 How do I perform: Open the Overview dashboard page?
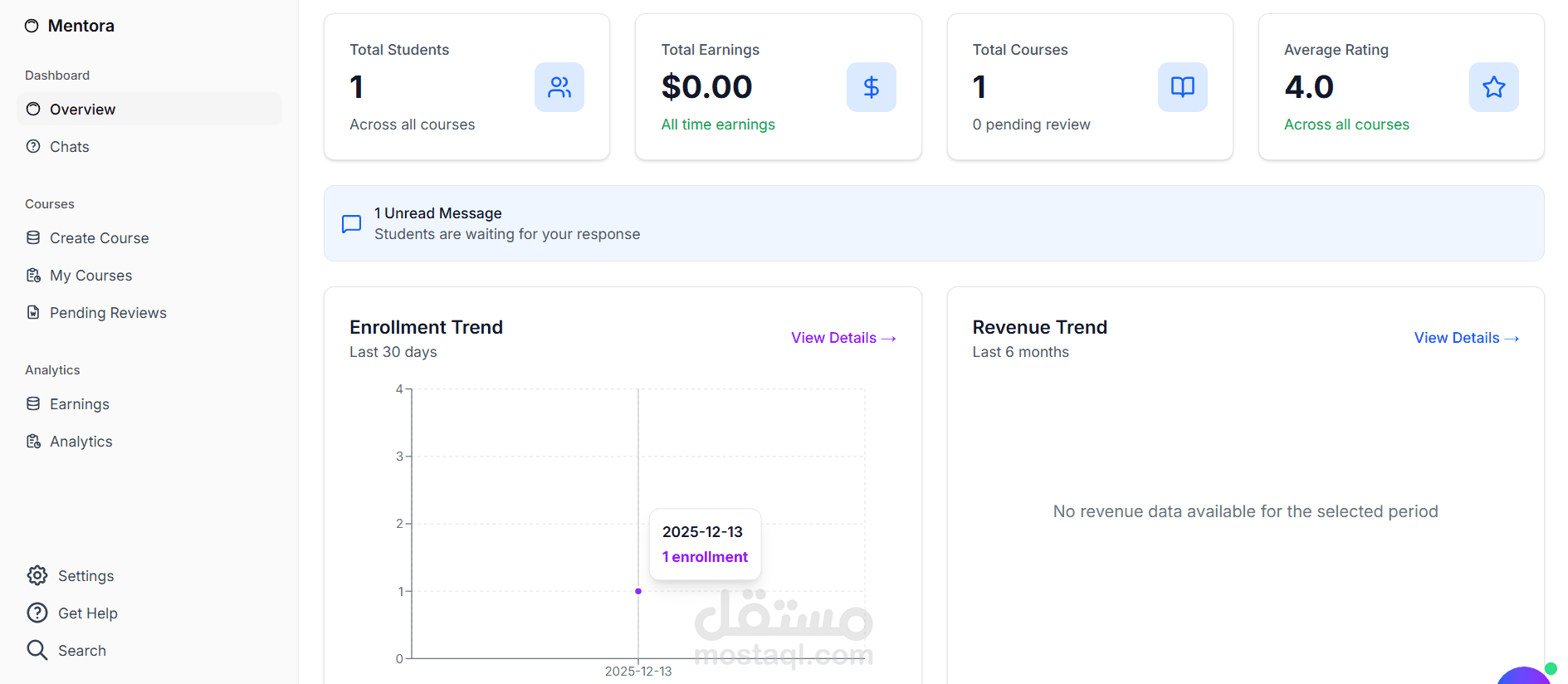pyautogui.click(x=149, y=109)
